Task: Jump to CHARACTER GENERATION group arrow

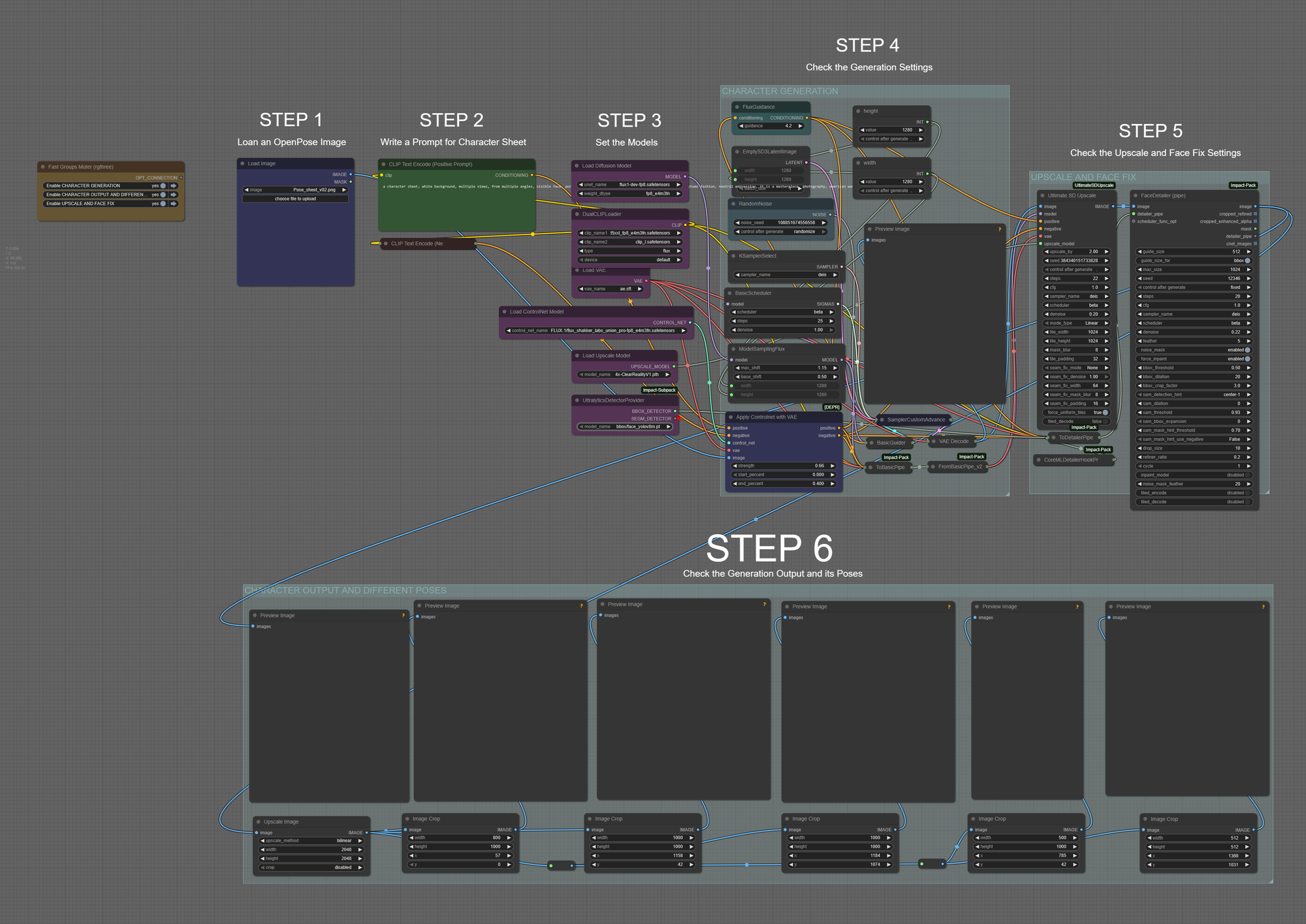Action: pyautogui.click(x=174, y=186)
